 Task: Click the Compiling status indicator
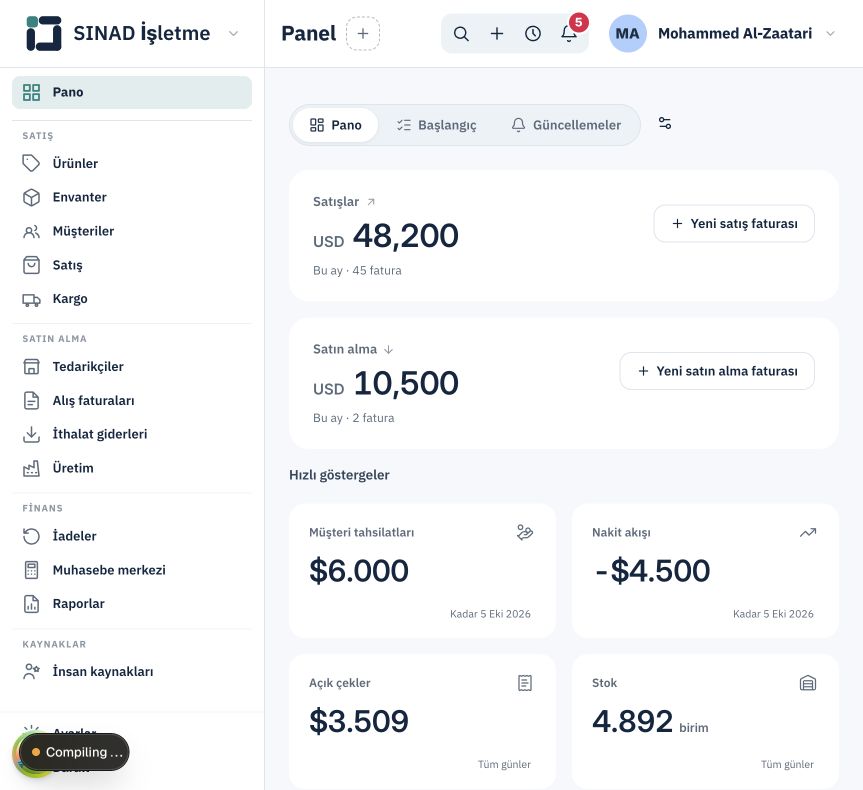(x=74, y=752)
